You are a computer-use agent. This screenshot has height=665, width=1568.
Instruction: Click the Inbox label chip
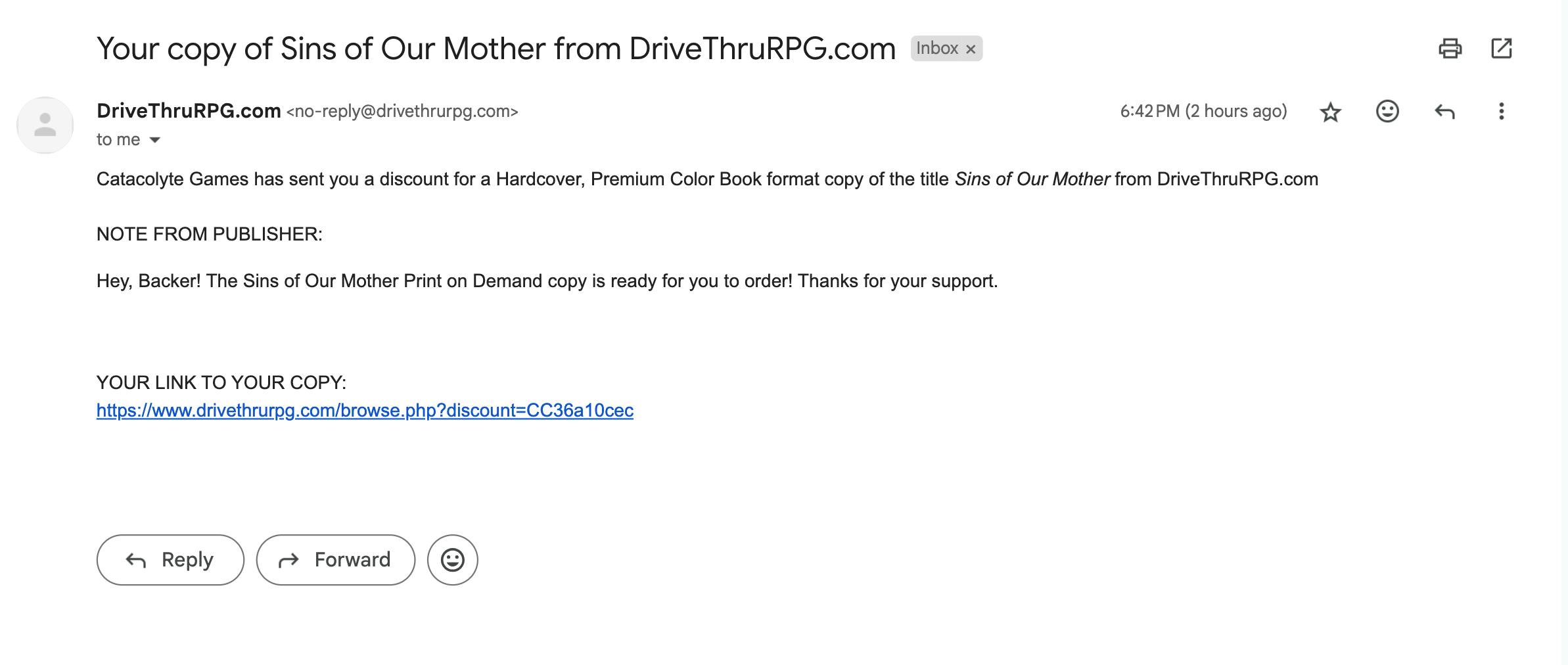coord(936,49)
